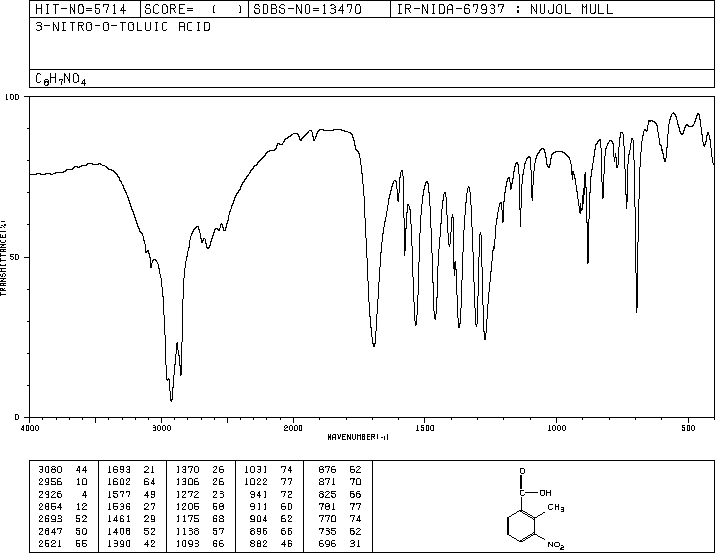The height and width of the screenshot is (553, 715).
Task: Select the compound name 3-NITRO-O-TOLUIC ACID
Action: coord(123,27)
